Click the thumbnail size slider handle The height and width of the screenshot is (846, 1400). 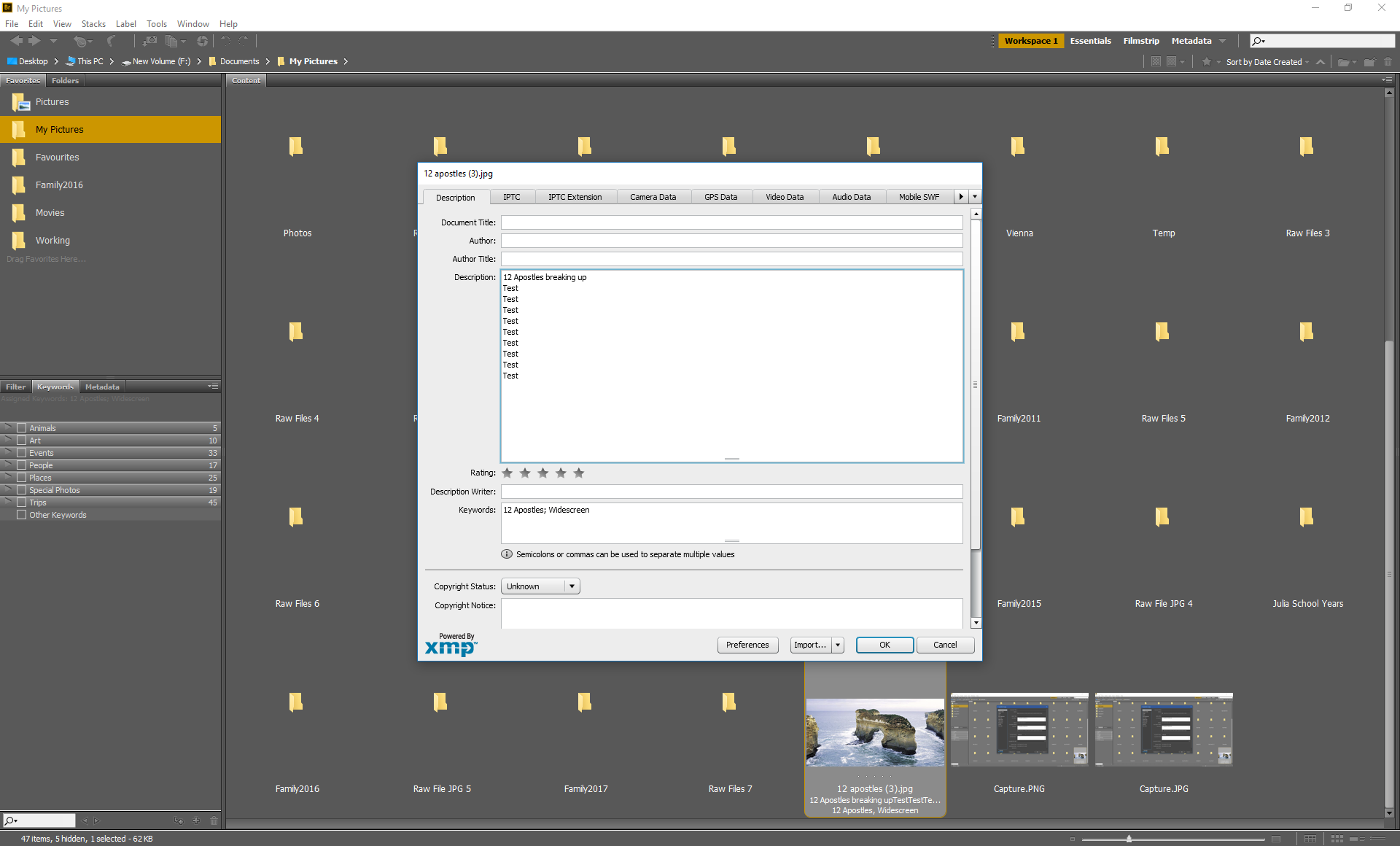pos(1129,839)
